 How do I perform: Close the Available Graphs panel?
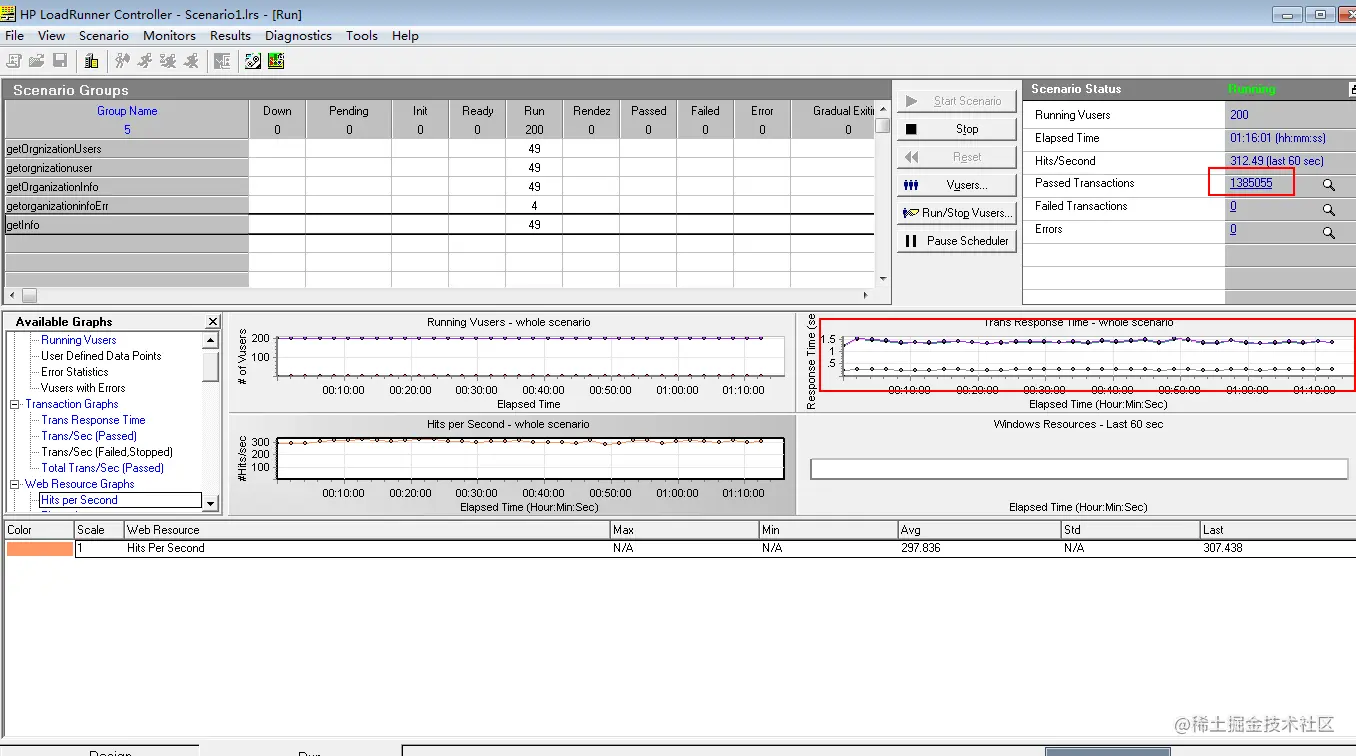[213, 321]
